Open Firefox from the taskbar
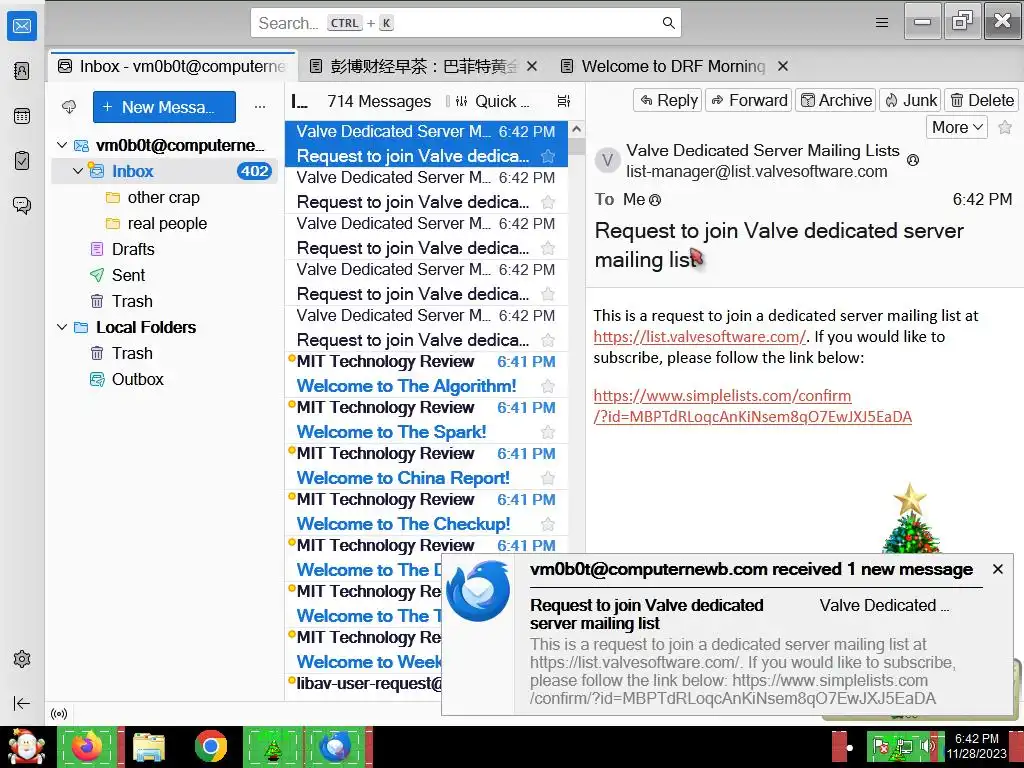The width and height of the screenshot is (1024, 768). 87,747
